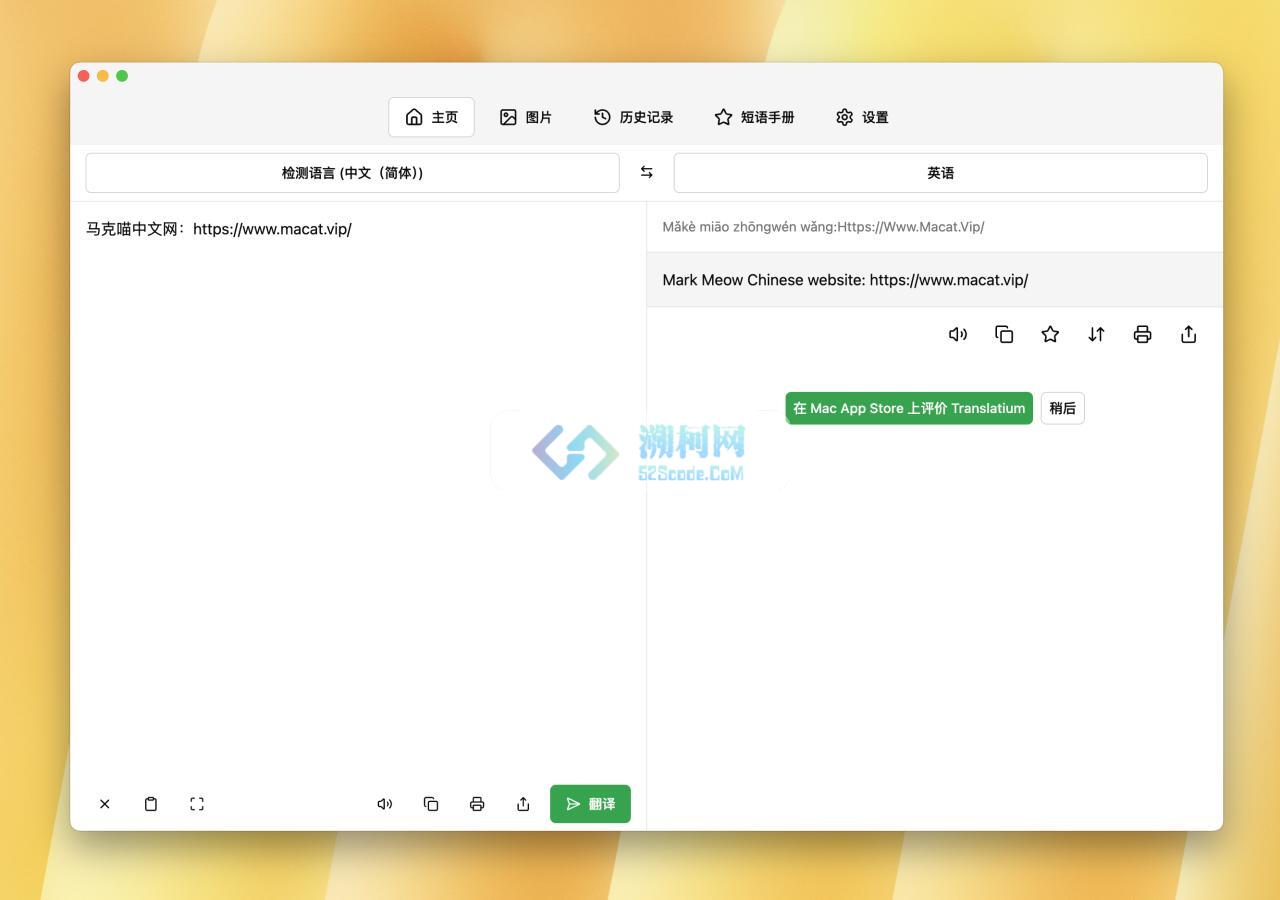Switch to the 图片 image tab
The image size is (1280, 900).
(526, 117)
